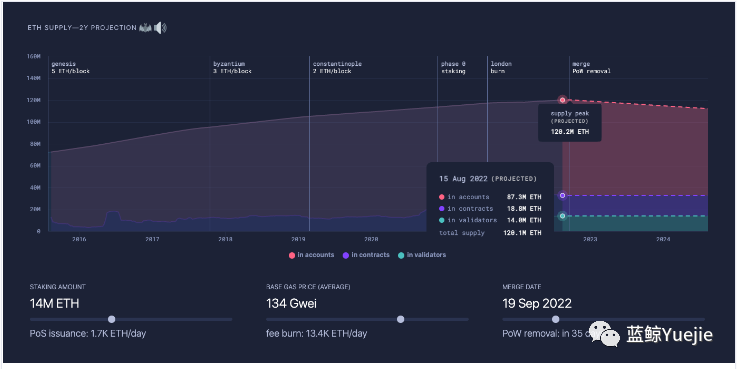Click the pink supply peak marker dot
737x369 pixels.
[x=562, y=100]
